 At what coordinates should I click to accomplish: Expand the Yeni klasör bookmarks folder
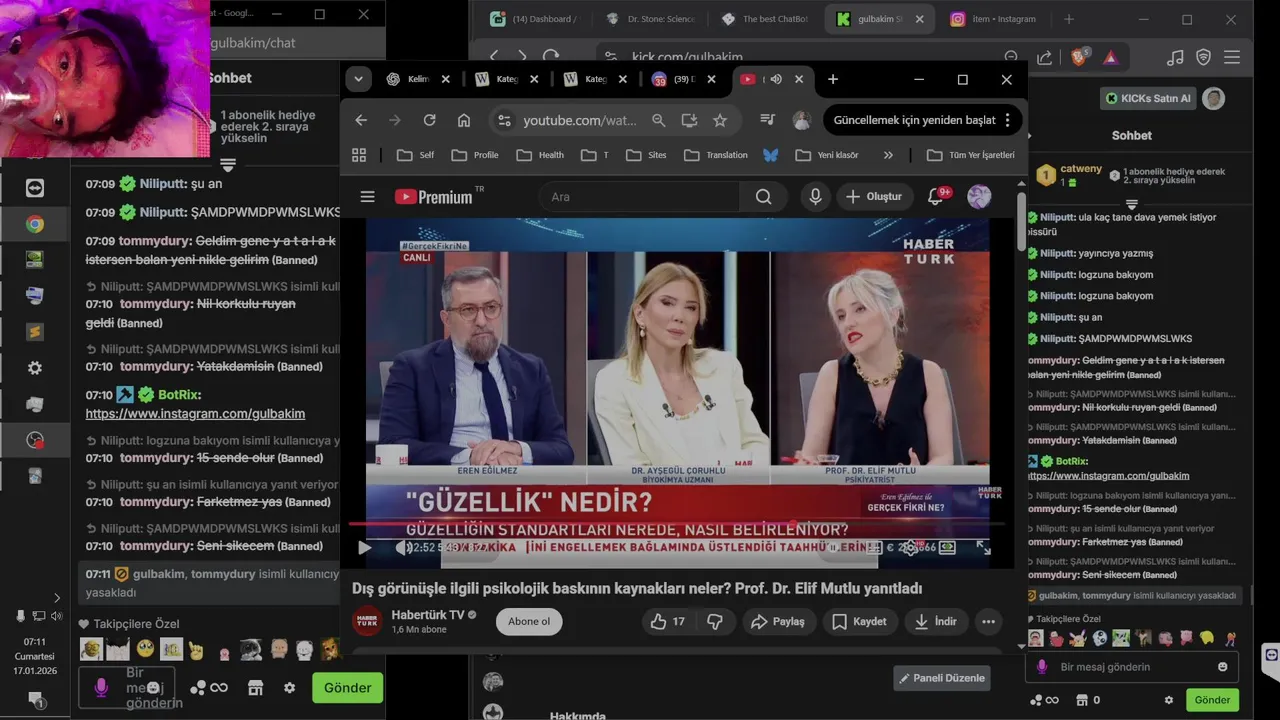827,155
